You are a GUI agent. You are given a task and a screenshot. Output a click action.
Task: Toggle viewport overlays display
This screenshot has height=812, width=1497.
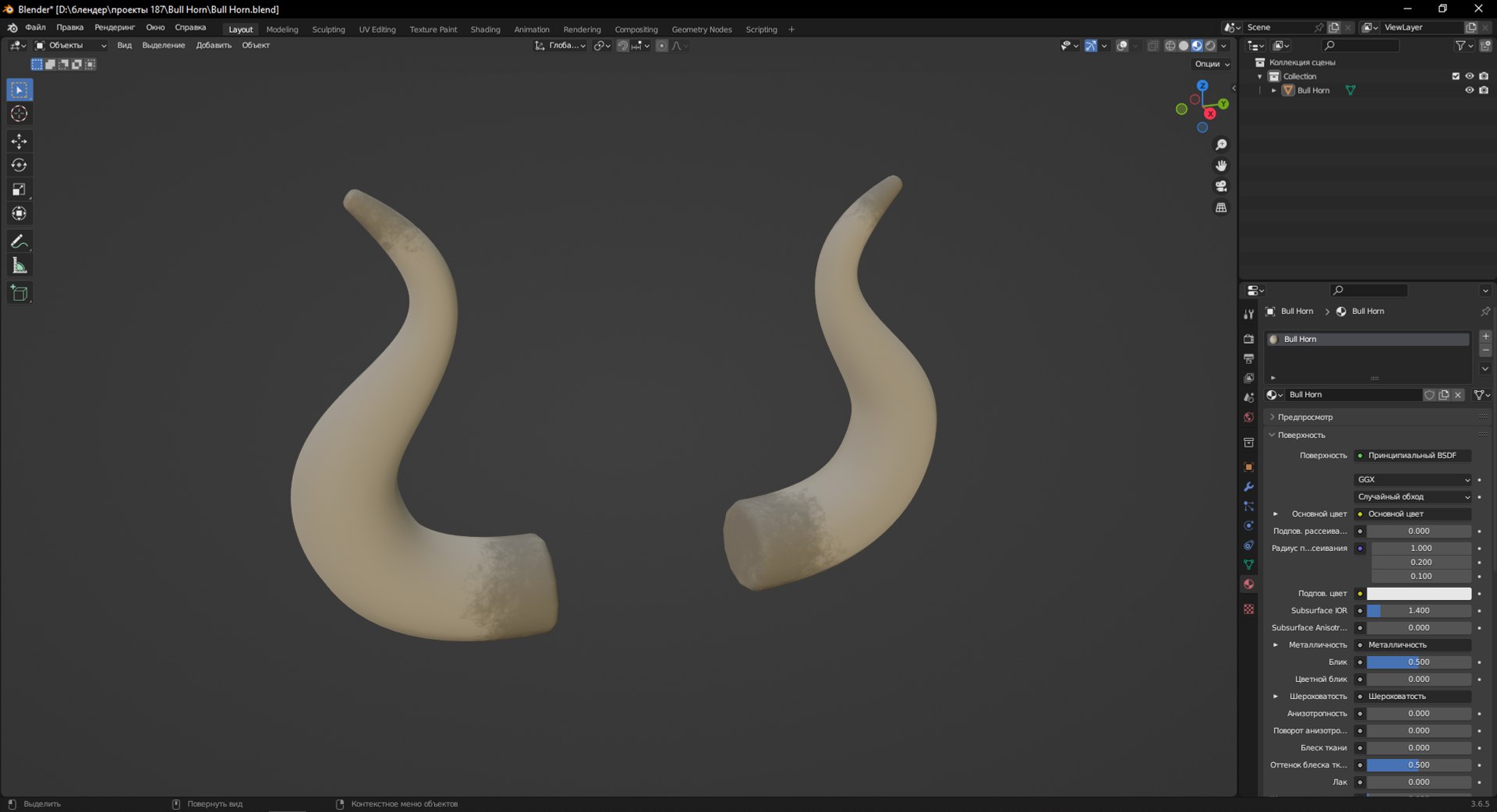1122,46
